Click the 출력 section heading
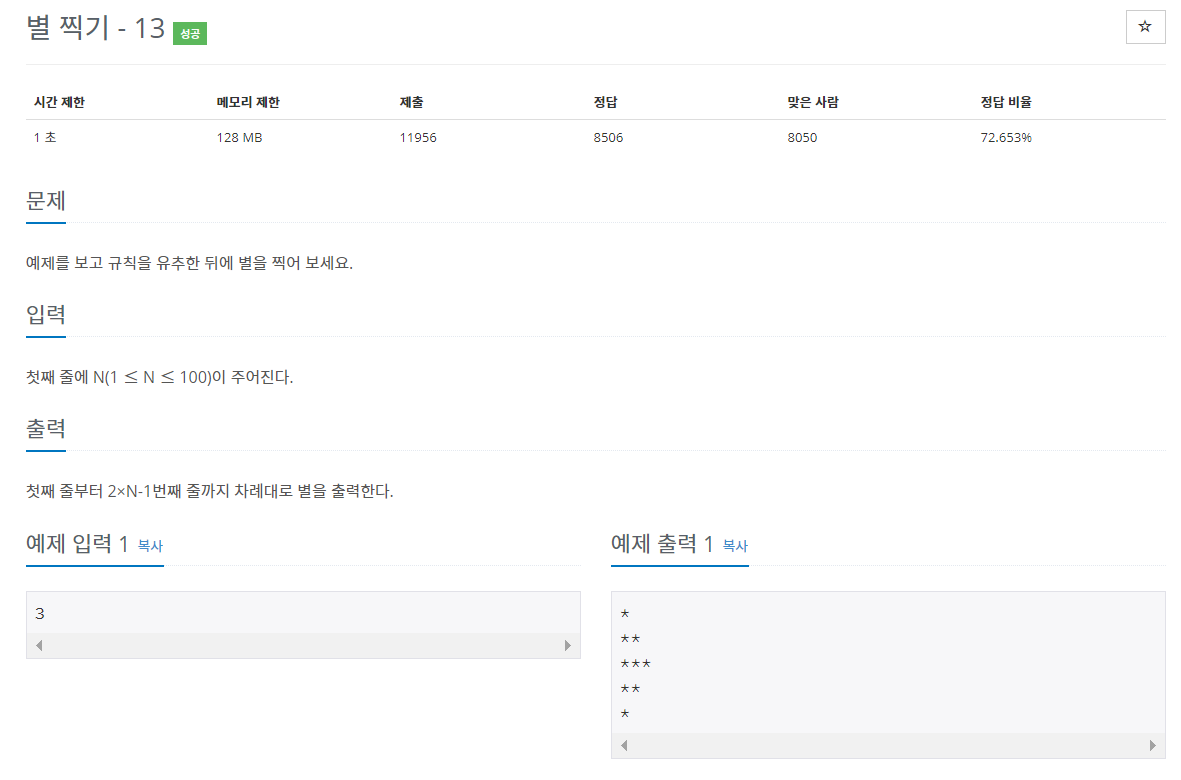The width and height of the screenshot is (1181, 780). coord(46,429)
